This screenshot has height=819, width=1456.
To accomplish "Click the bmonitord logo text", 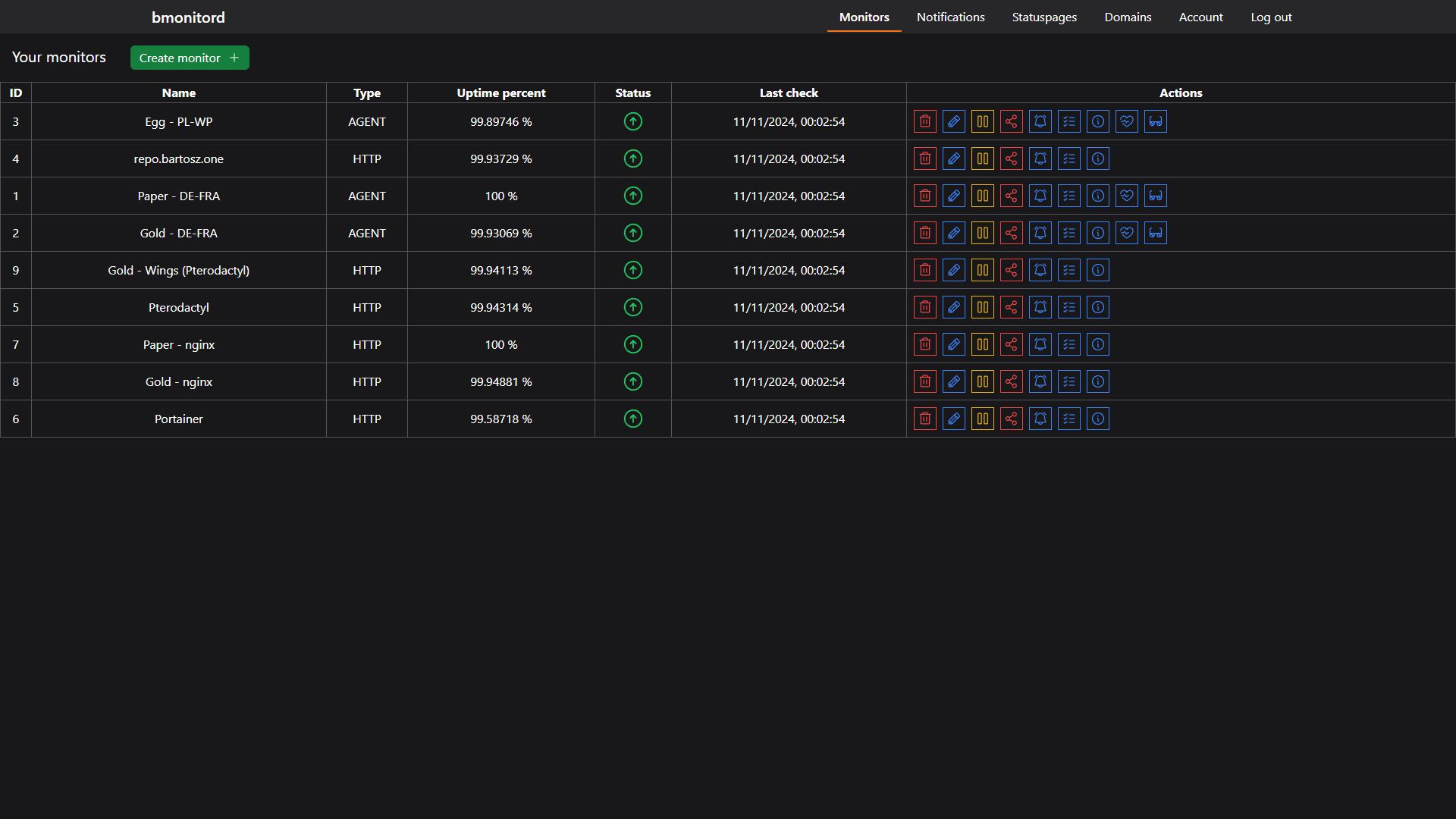I will pyautogui.click(x=187, y=17).
